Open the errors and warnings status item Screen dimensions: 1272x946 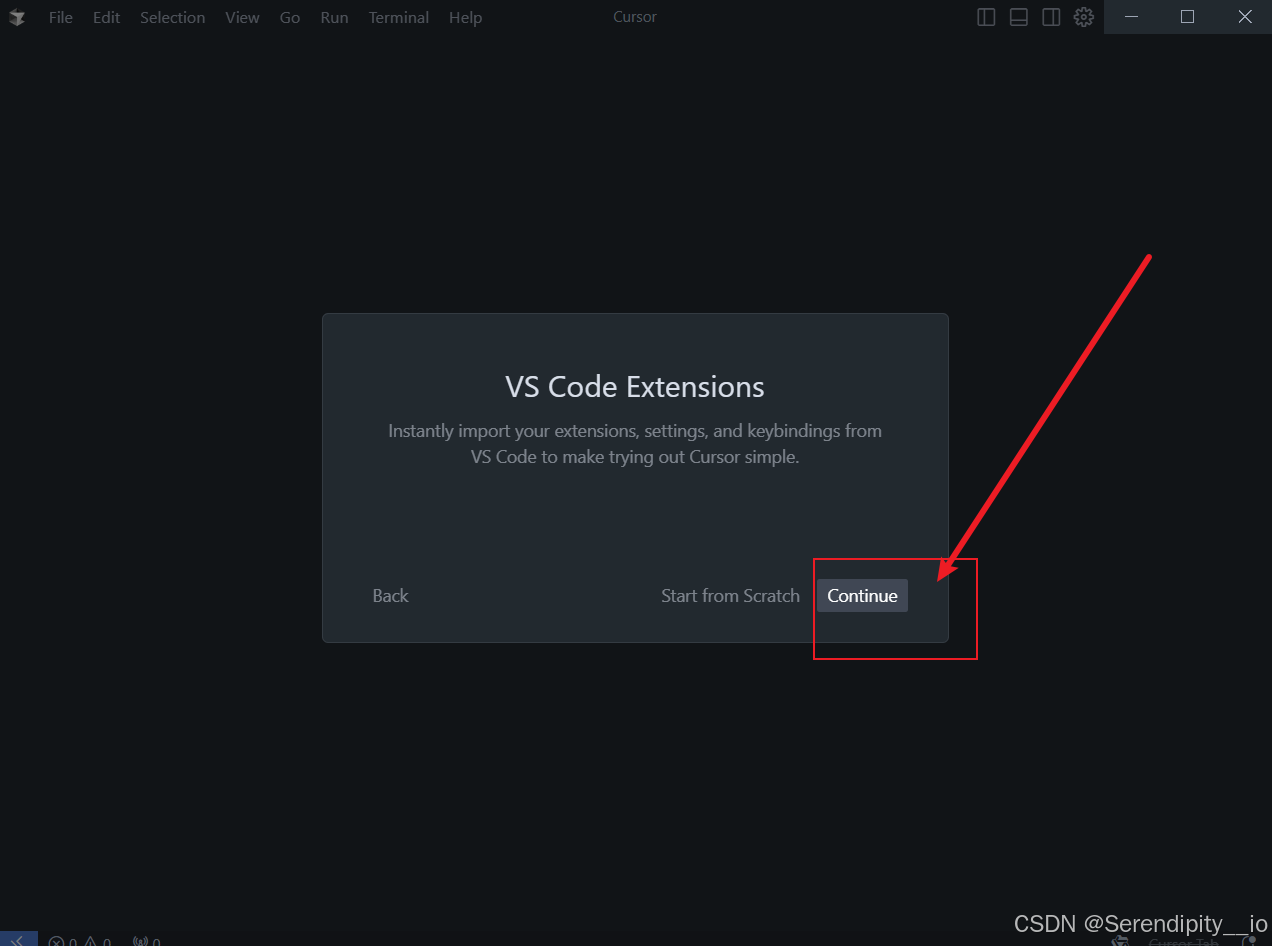click(x=79, y=940)
